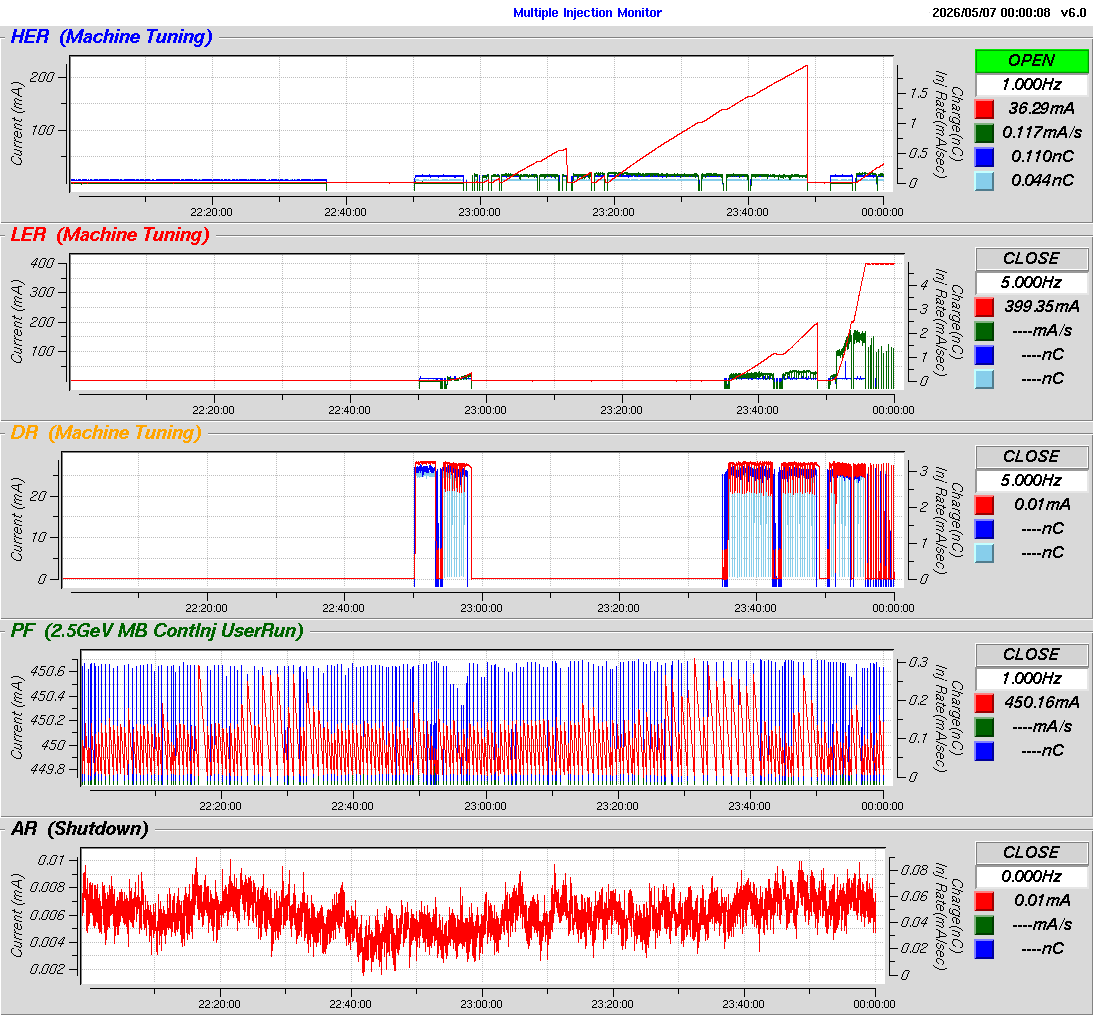Click DR light blue charge swatch
This screenshot has width=1093, height=1015.
click(984, 554)
